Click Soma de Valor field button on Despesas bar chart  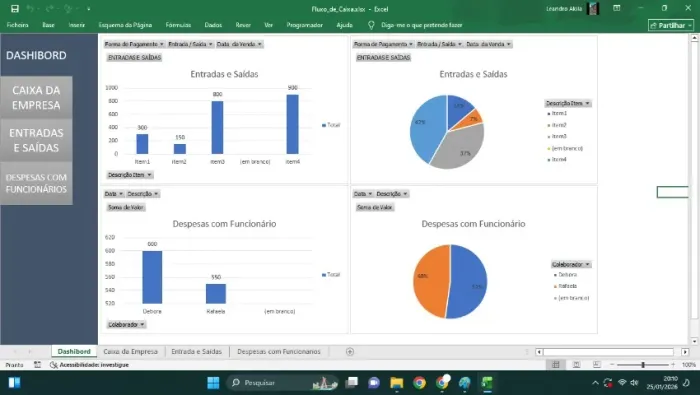point(125,207)
